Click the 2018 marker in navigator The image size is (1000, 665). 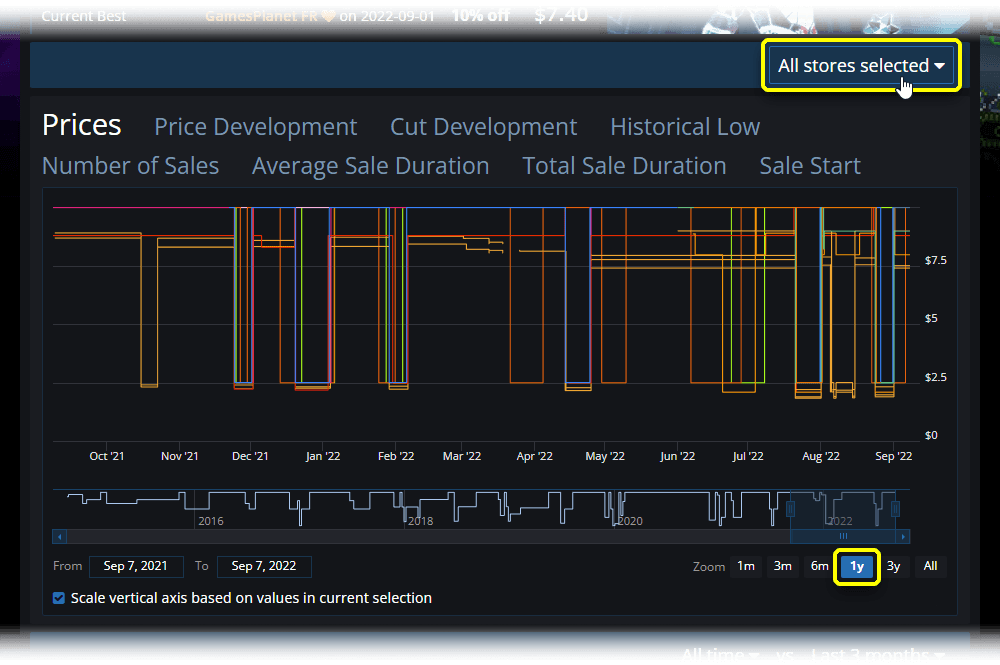[x=420, y=521]
